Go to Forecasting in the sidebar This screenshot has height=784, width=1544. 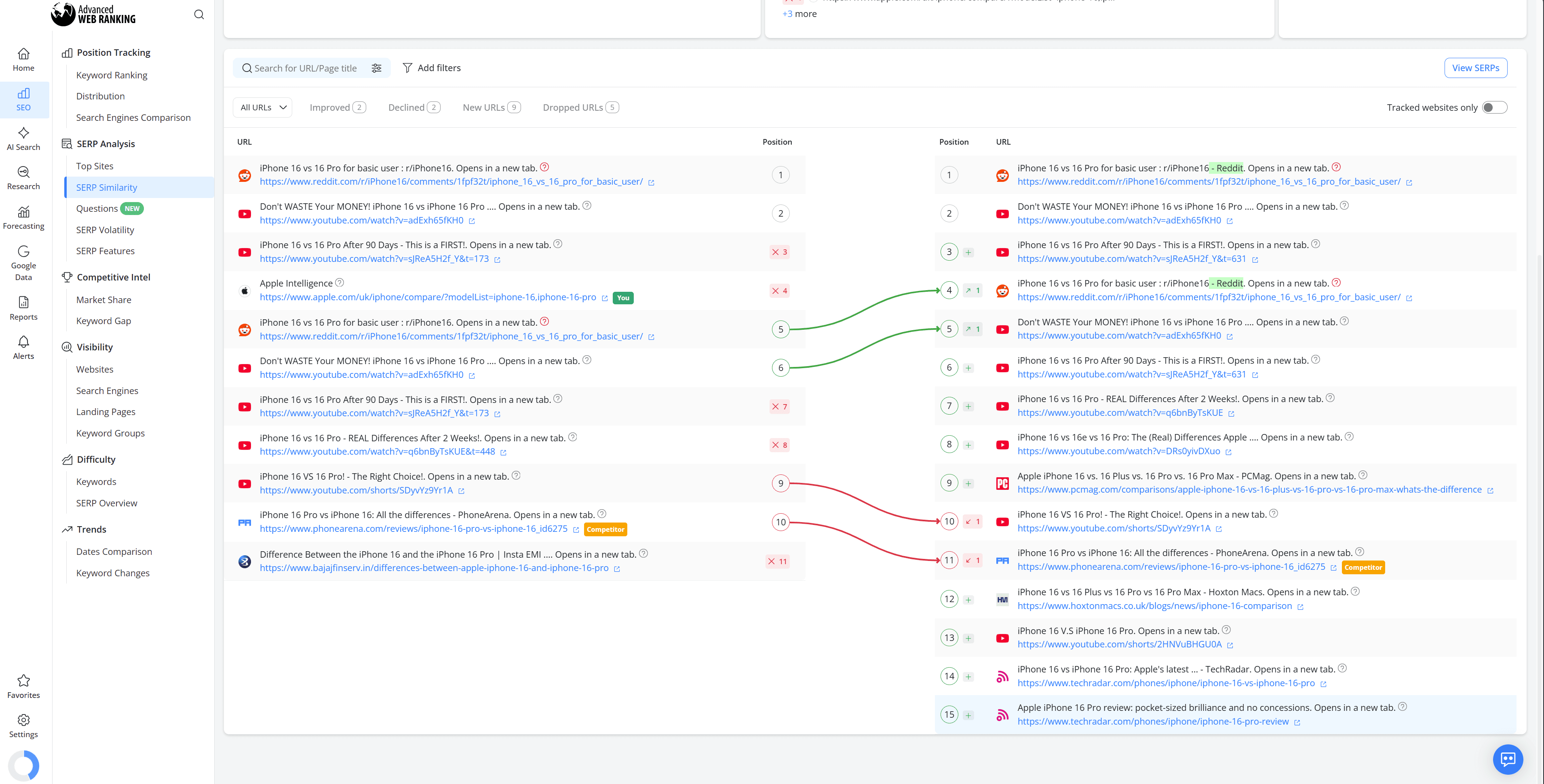(23, 217)
